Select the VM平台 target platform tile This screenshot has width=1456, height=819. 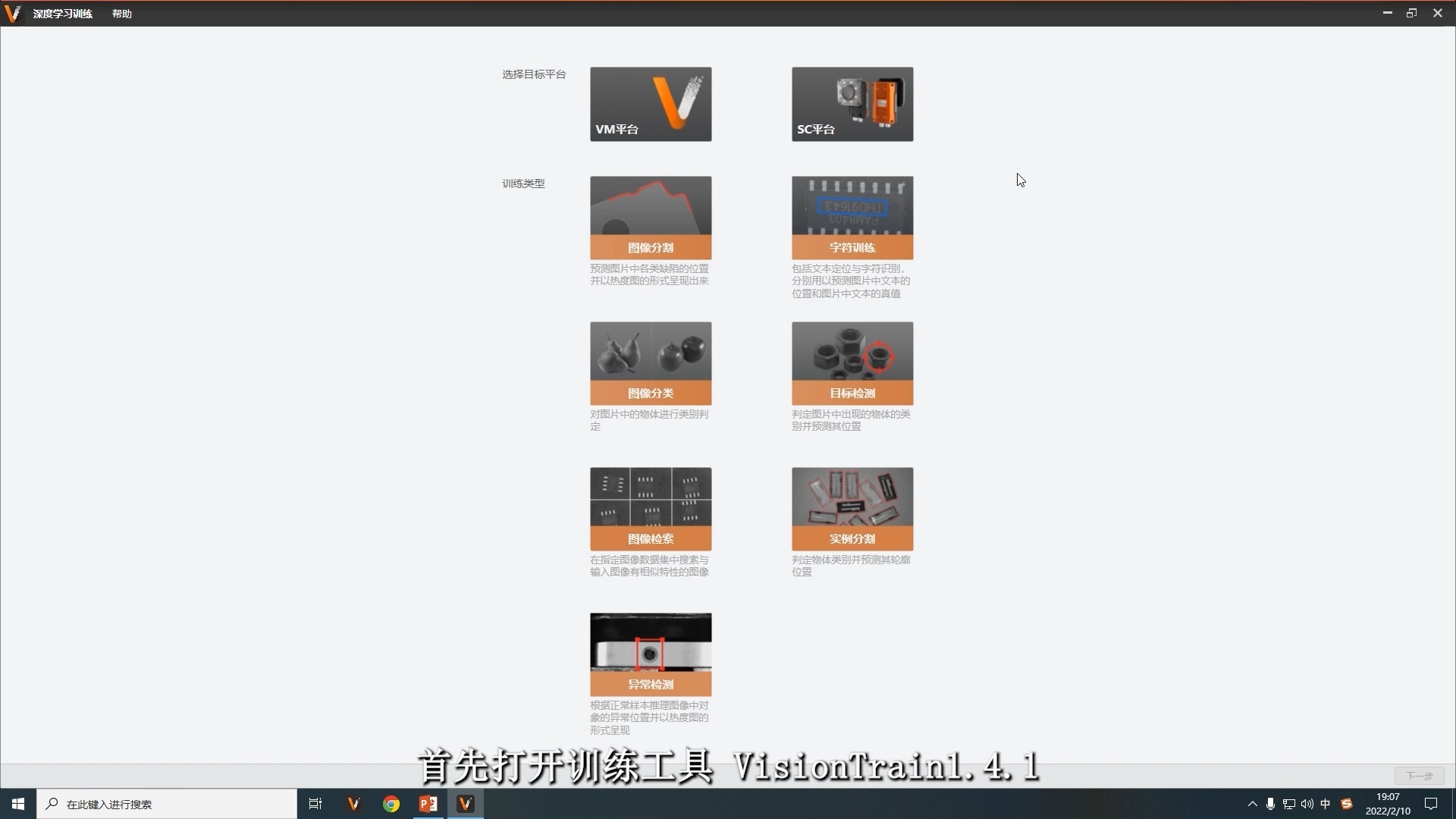pyautogui.click(x=651, y=104)
